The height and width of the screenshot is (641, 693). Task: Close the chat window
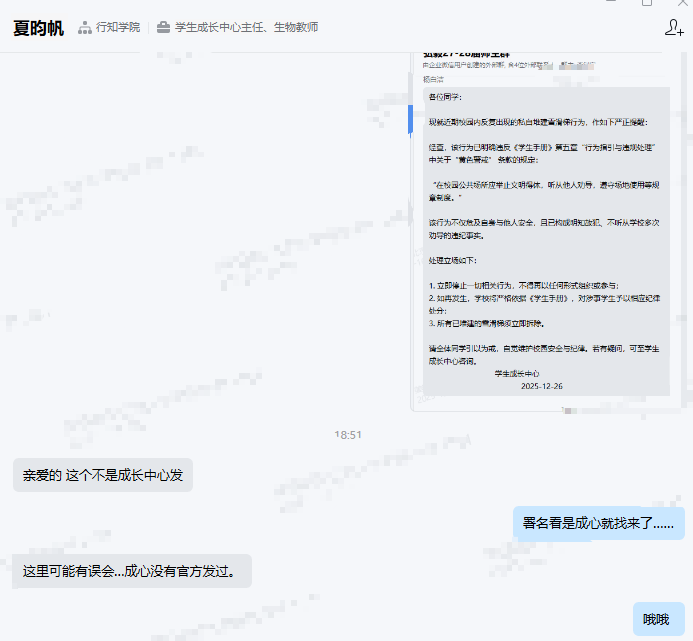[683, 2]
